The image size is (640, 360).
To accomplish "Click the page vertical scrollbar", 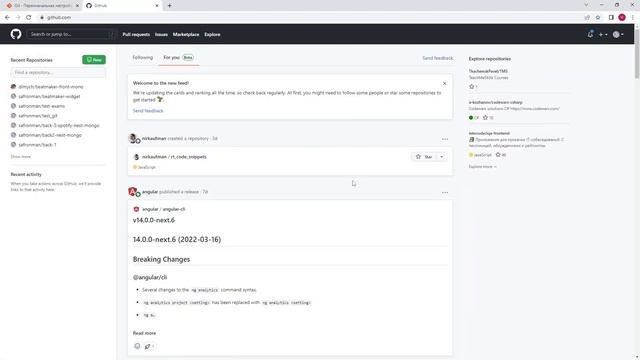I will (x=637, y=53).
